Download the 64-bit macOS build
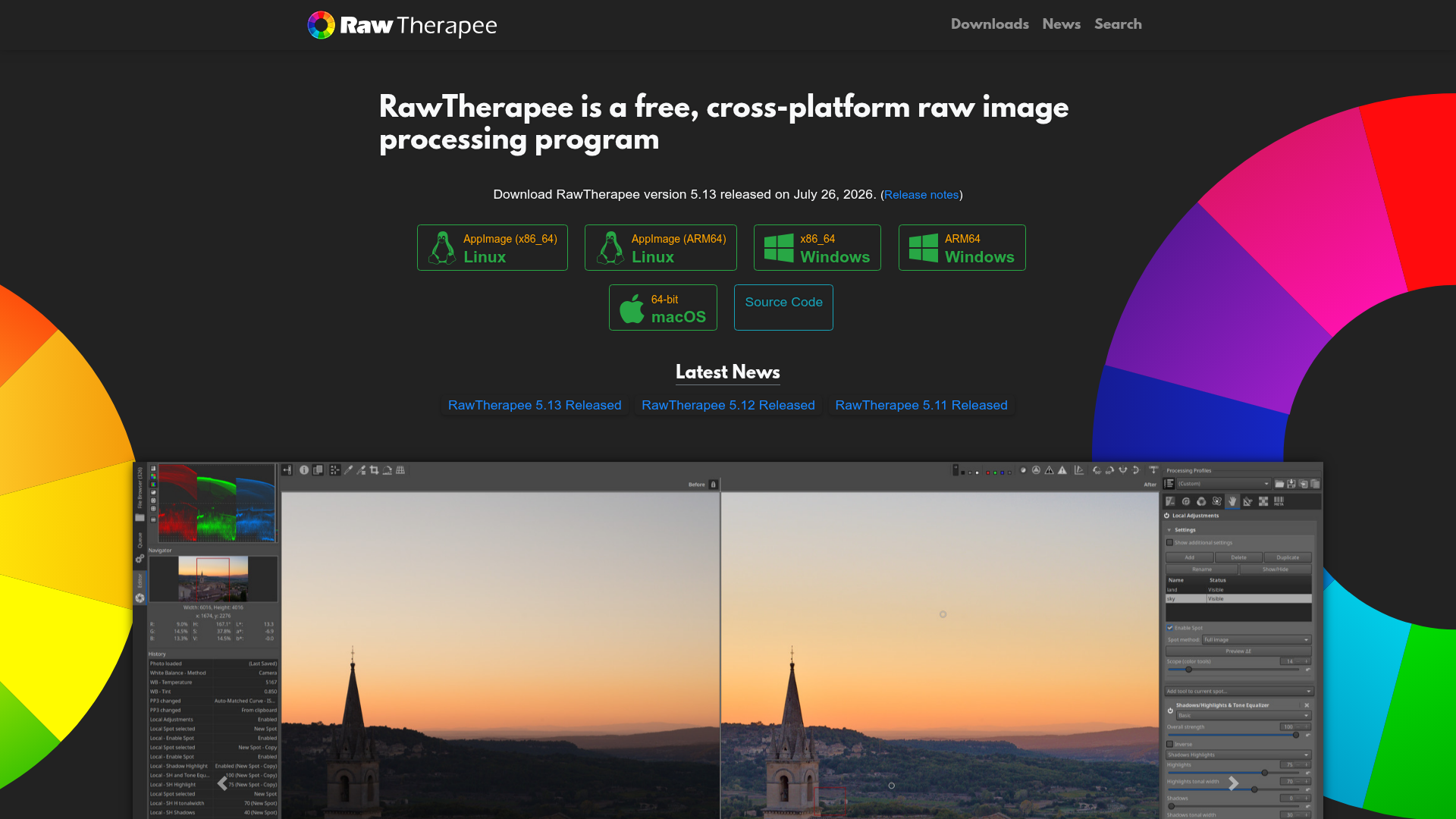The height and width of the screenshot is (819, 1456). click(663, 308)
